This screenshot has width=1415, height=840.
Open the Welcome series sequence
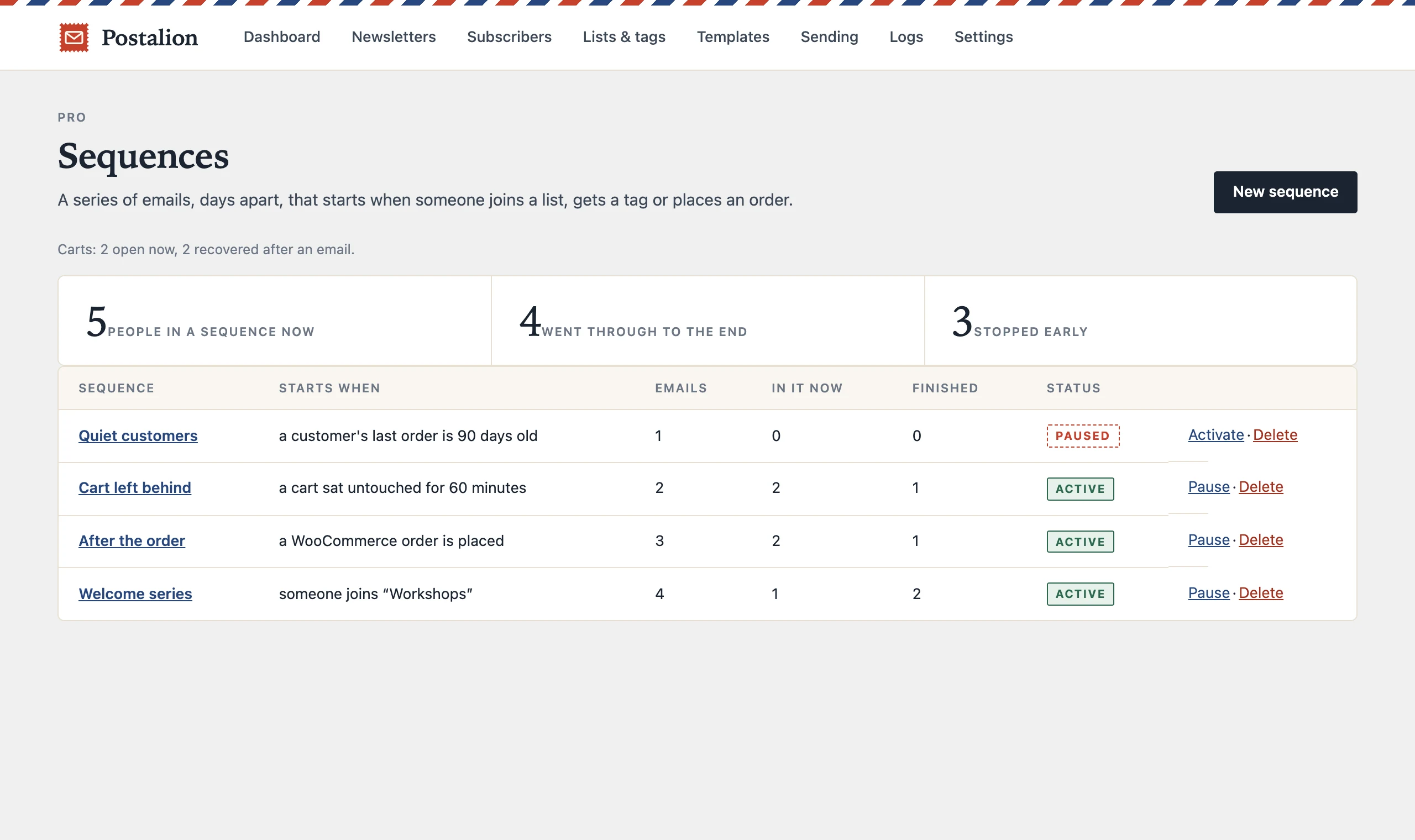point(135,593)
